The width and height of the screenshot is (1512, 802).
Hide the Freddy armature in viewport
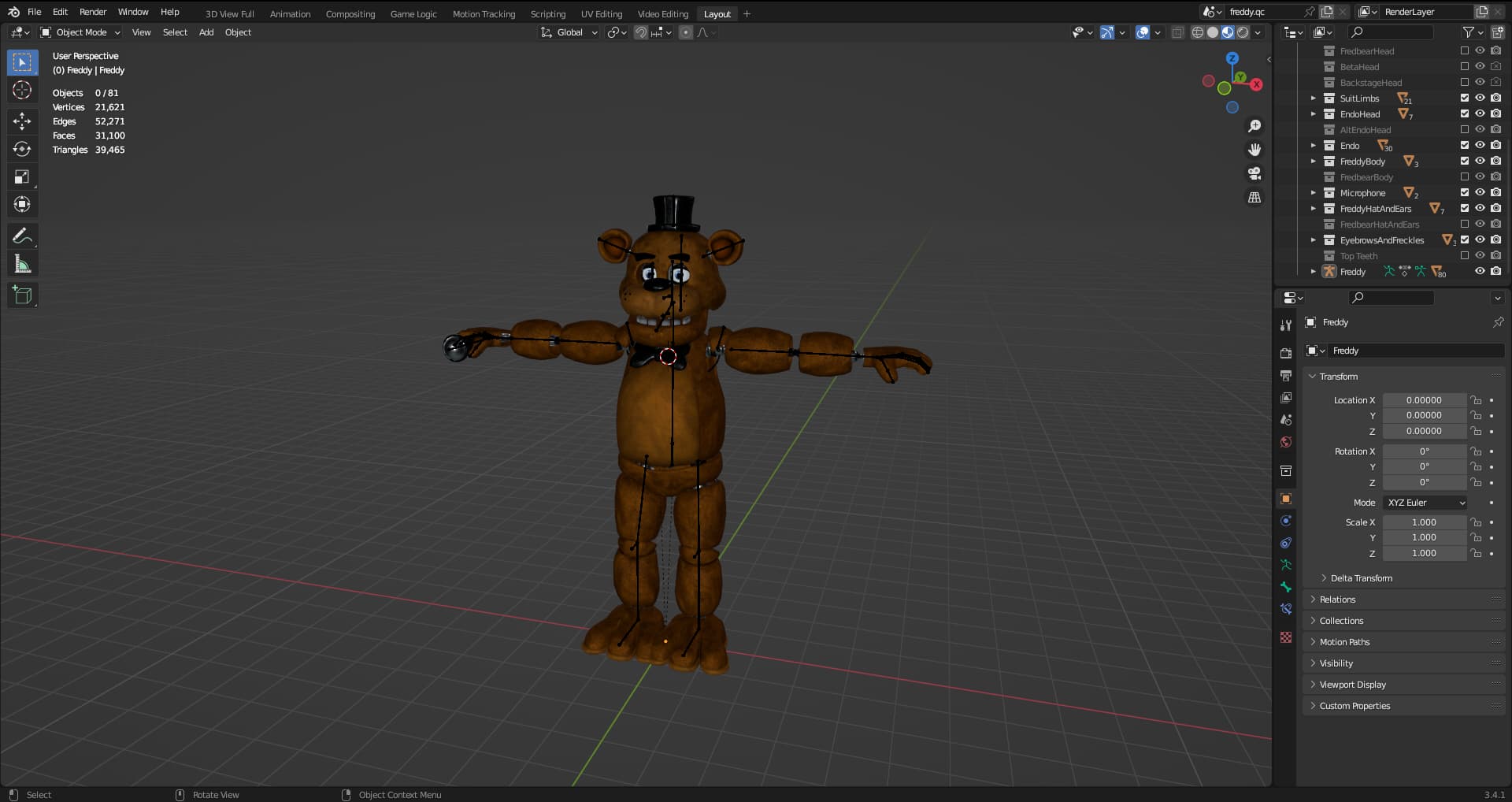1480,271
